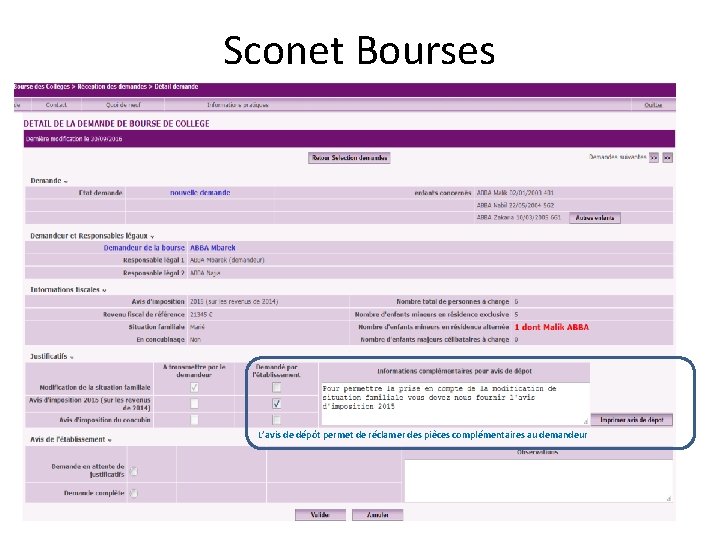Collapse the 'Justificatifs' section
Image resolution: width=720 pixels, height=540 pixels.
[x=72, y=357]
